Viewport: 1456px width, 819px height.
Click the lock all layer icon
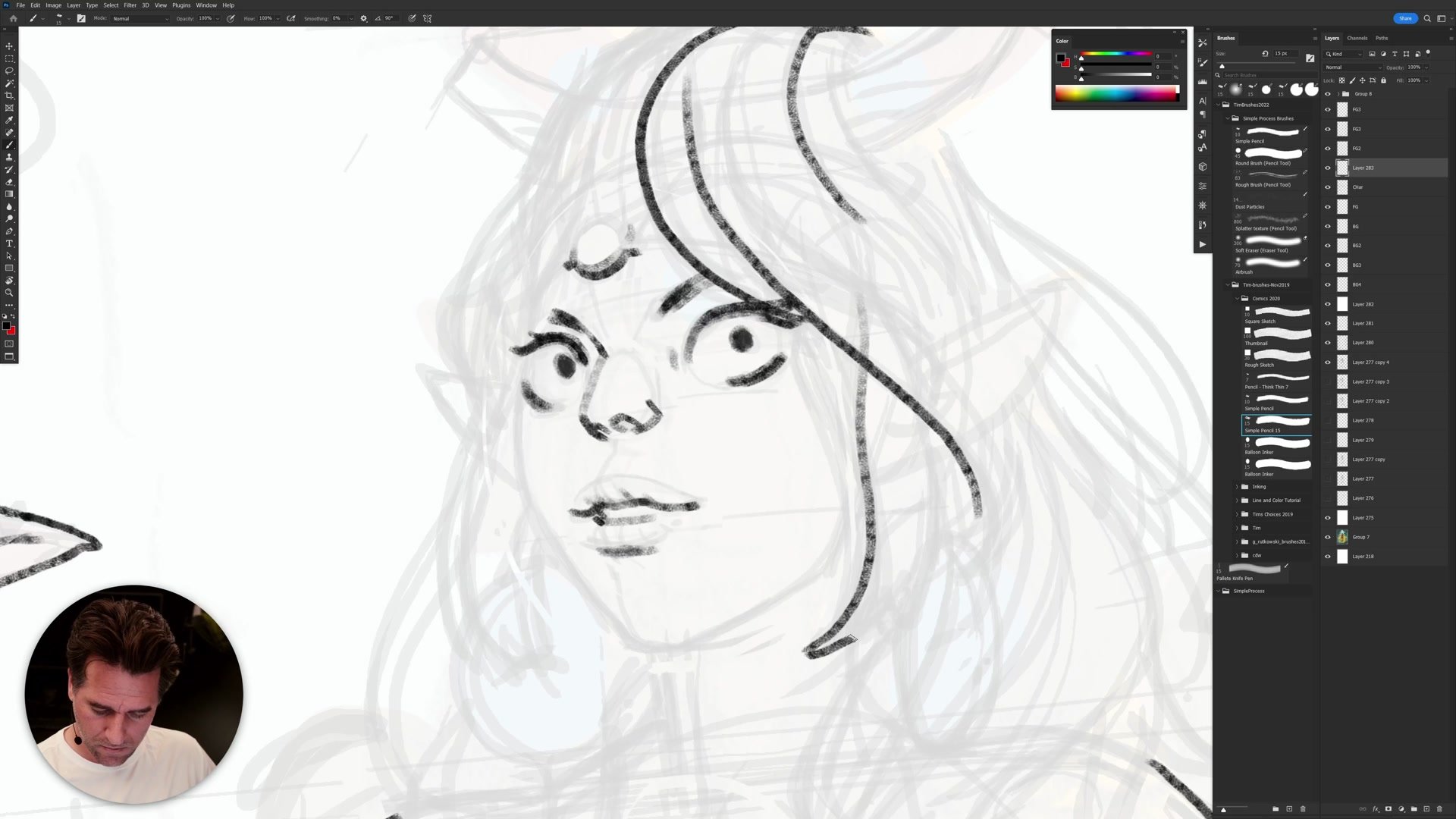coord(1383,80)
